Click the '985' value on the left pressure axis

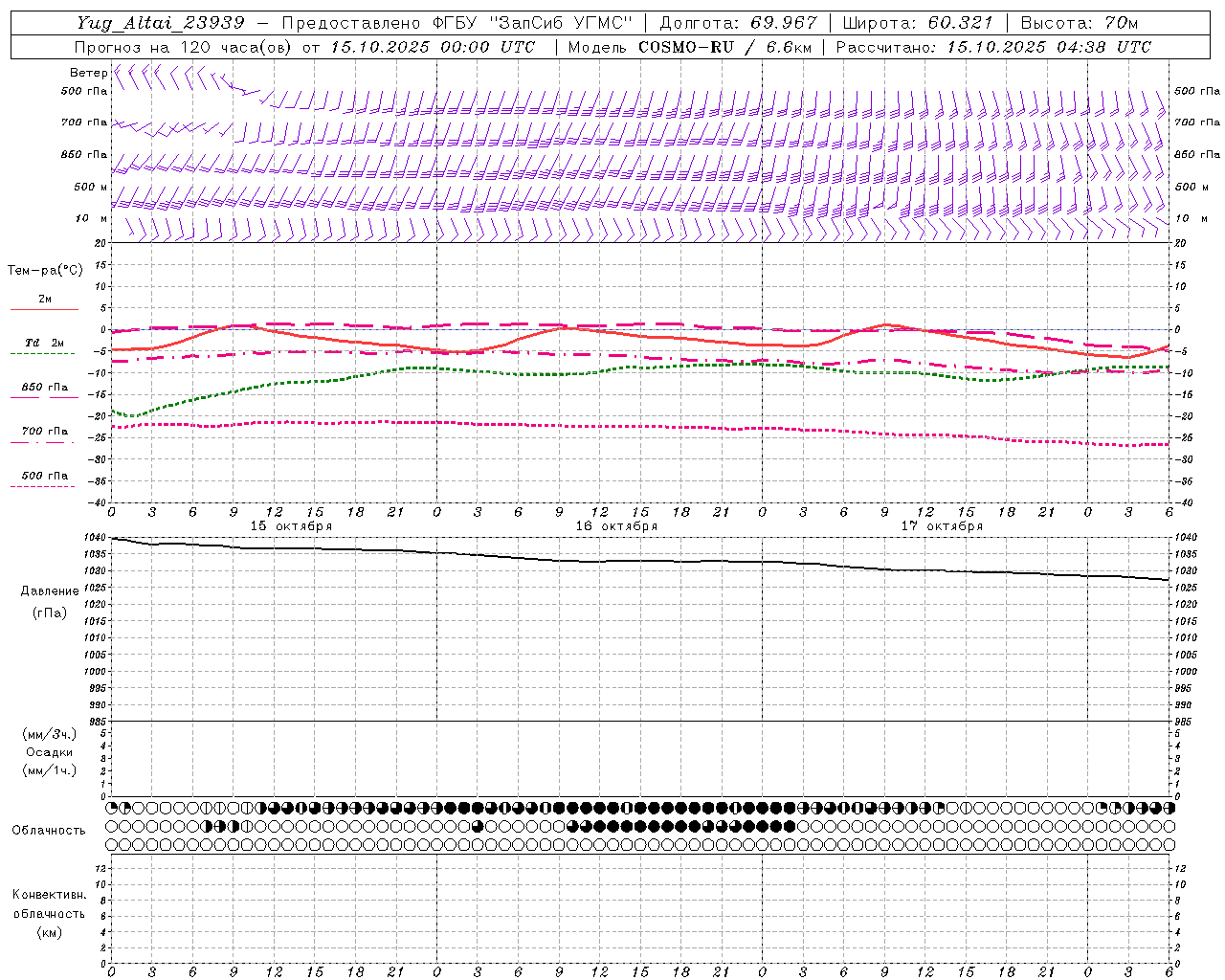(99, 722)
